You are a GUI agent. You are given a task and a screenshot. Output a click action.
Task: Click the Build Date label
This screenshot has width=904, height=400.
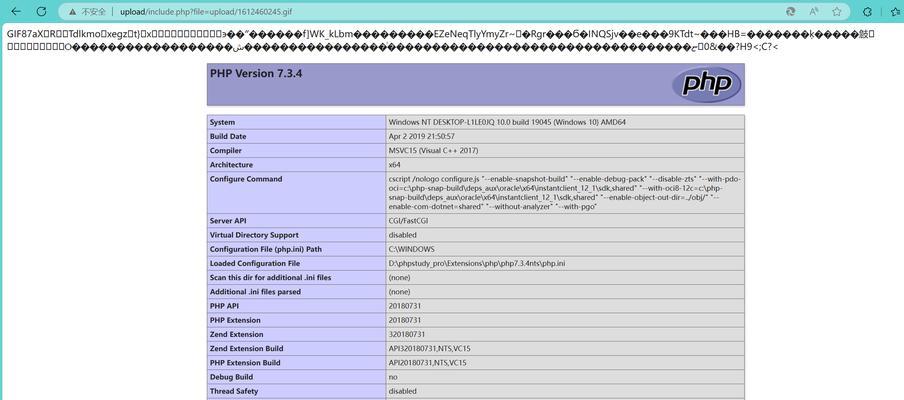click(x=228, y=137)
